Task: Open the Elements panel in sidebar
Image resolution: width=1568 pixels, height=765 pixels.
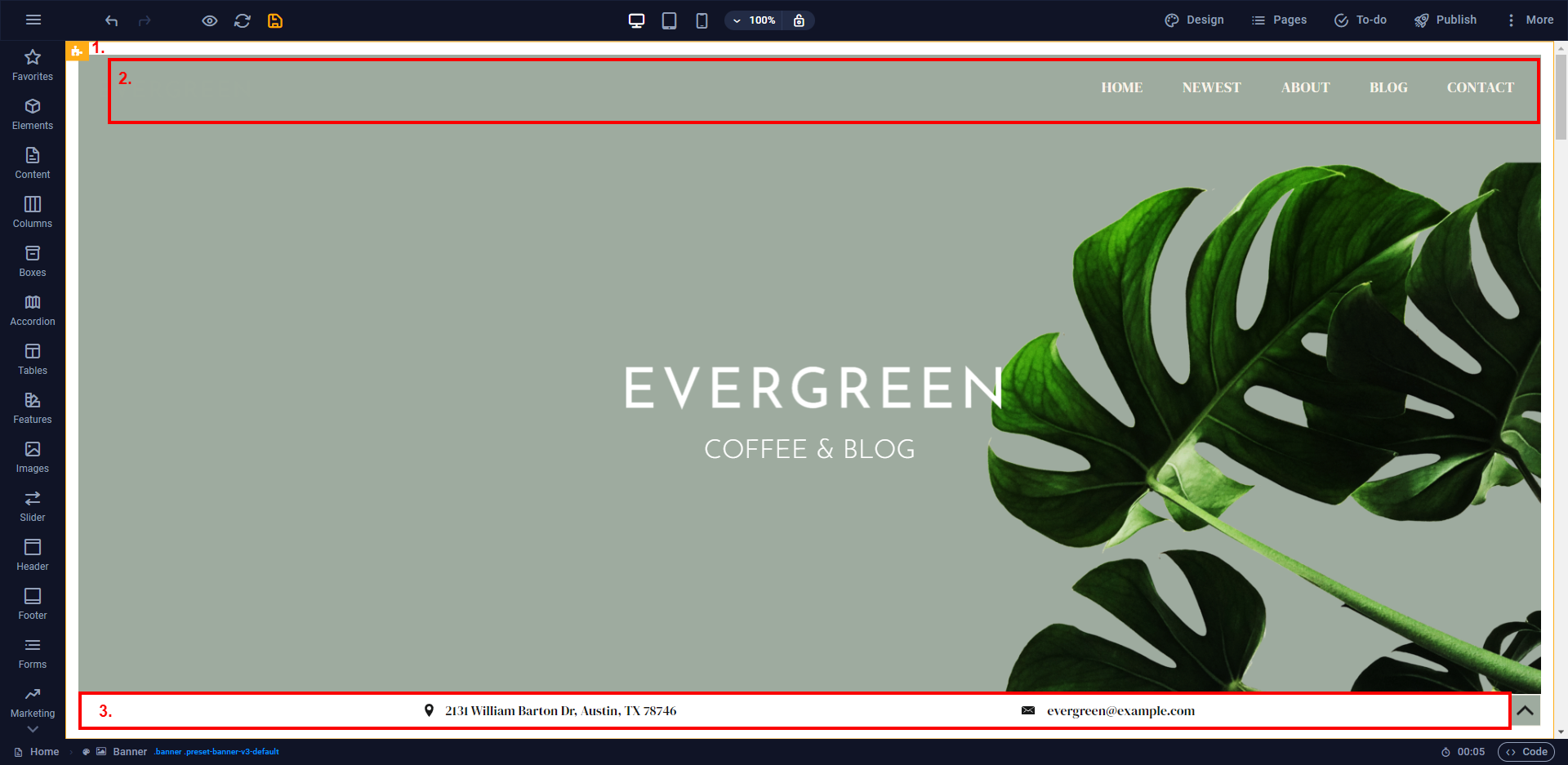Action: [x=33, y=114]
